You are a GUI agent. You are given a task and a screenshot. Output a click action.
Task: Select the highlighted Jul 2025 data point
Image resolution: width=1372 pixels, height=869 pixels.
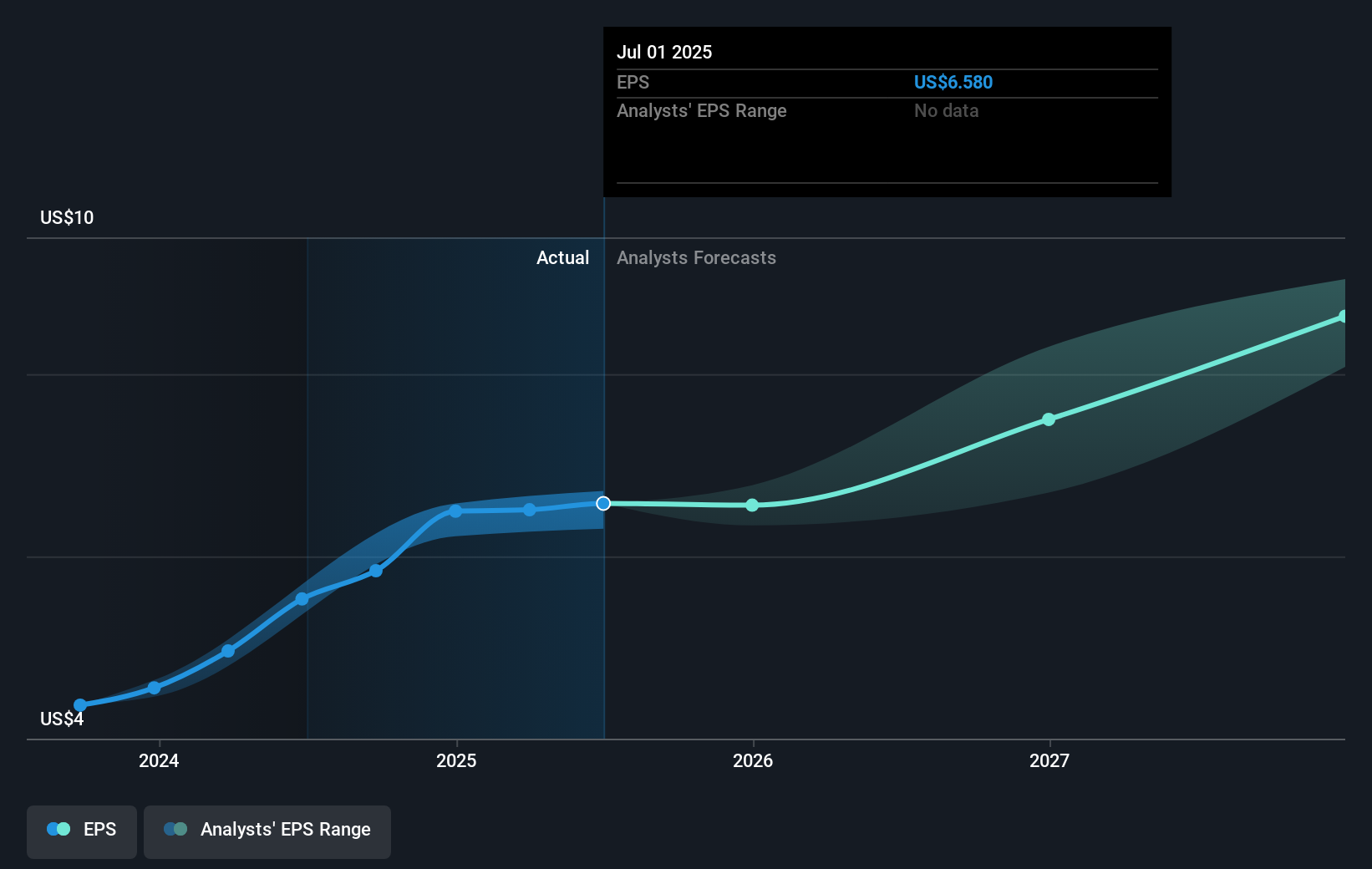pyautogui.click(x=603, y=503)
